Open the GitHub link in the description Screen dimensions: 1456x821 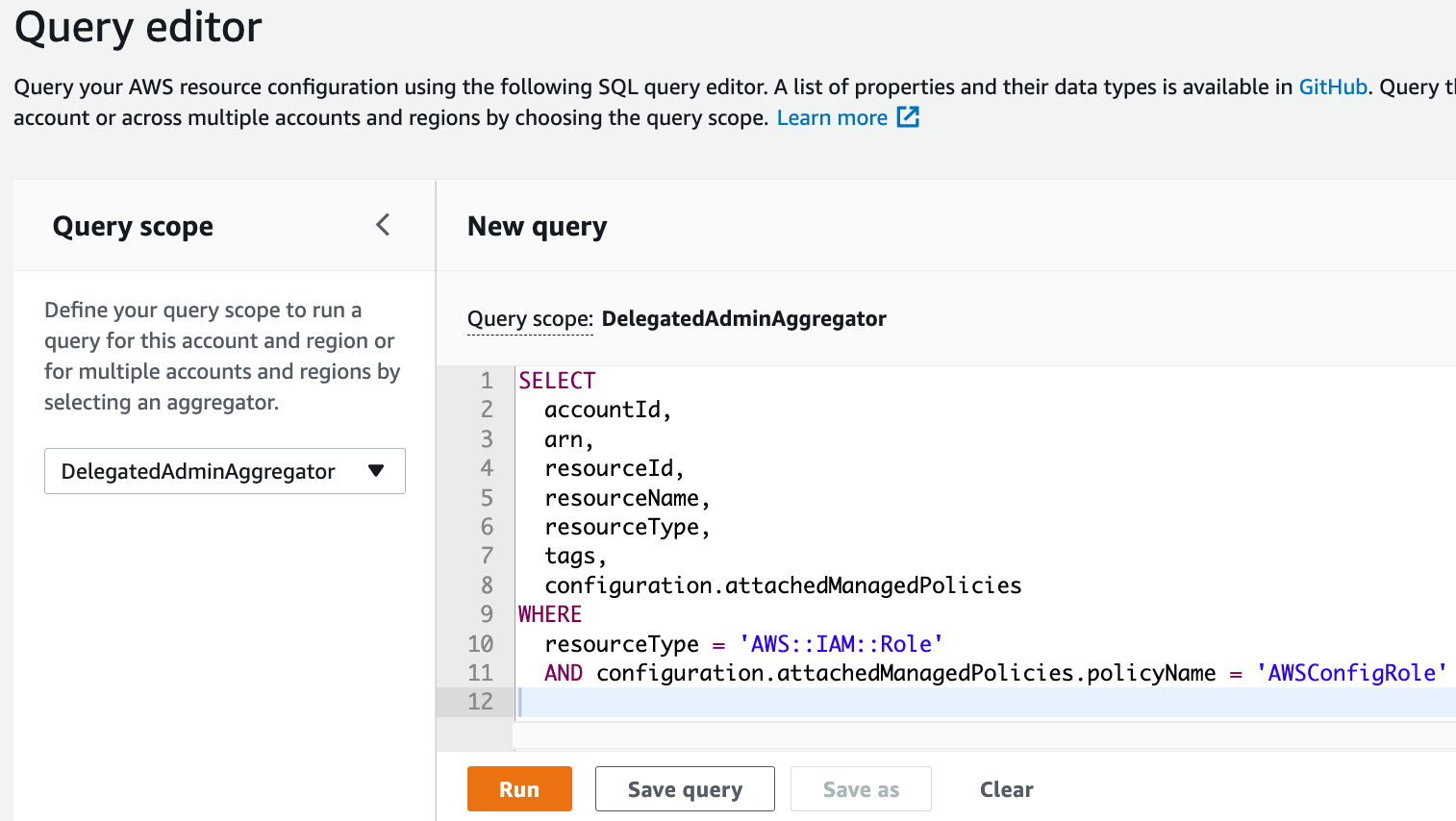click(x=1333, y=87)
